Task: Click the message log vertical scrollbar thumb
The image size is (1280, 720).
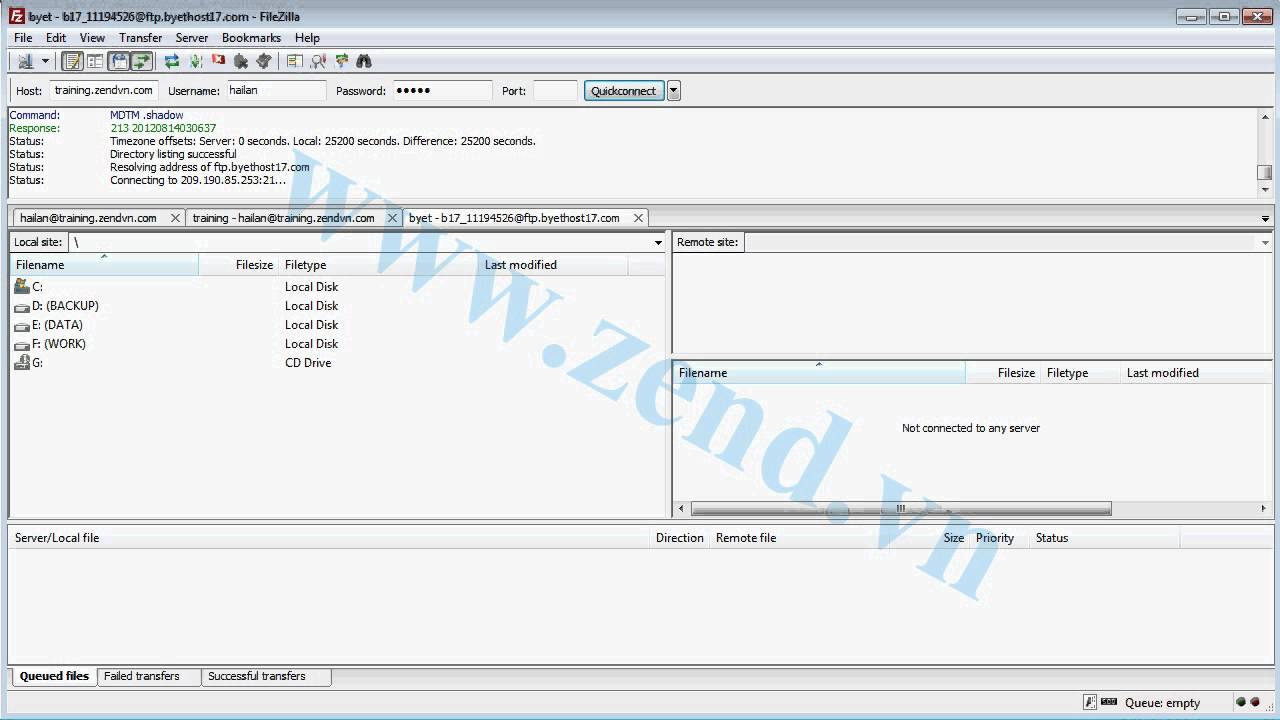Action: (1265, 172)
